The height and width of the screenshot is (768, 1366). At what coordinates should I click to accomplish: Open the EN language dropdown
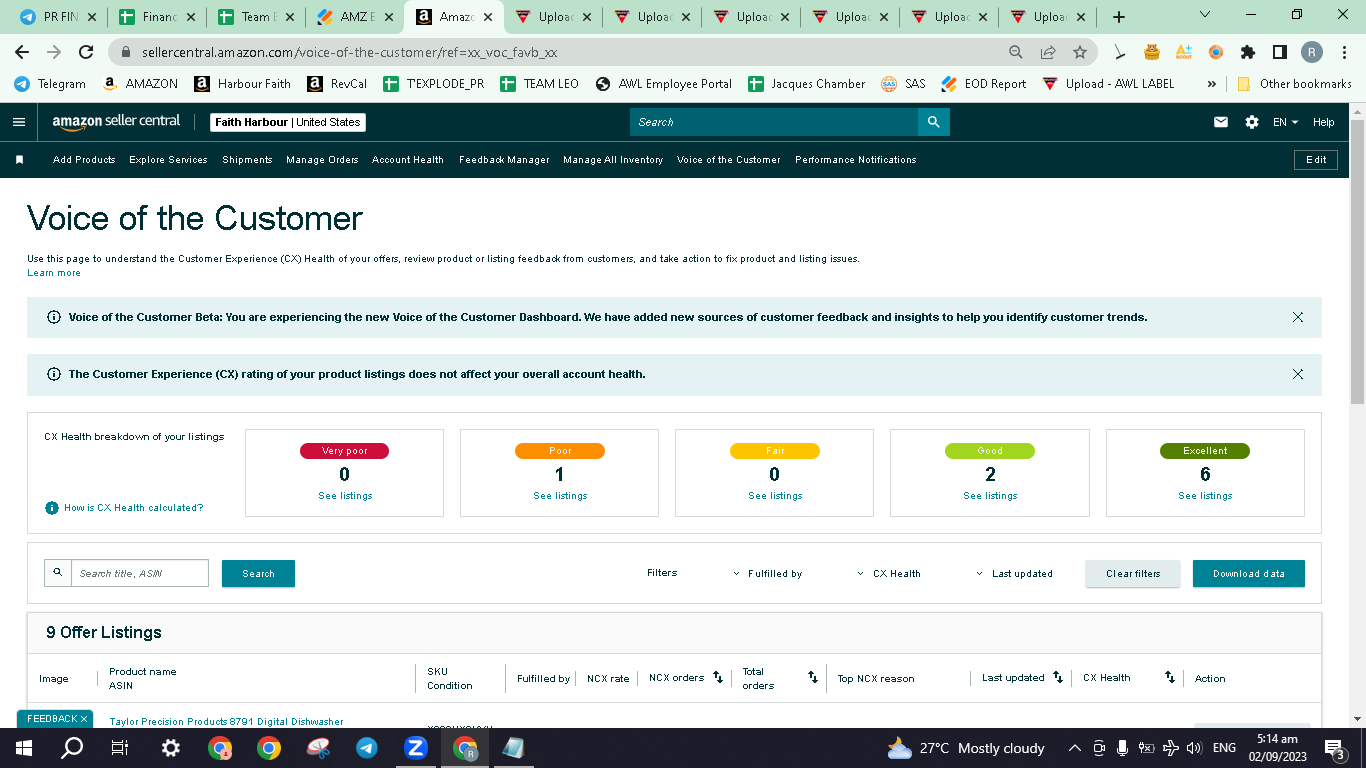click(x=1285, y=122)
